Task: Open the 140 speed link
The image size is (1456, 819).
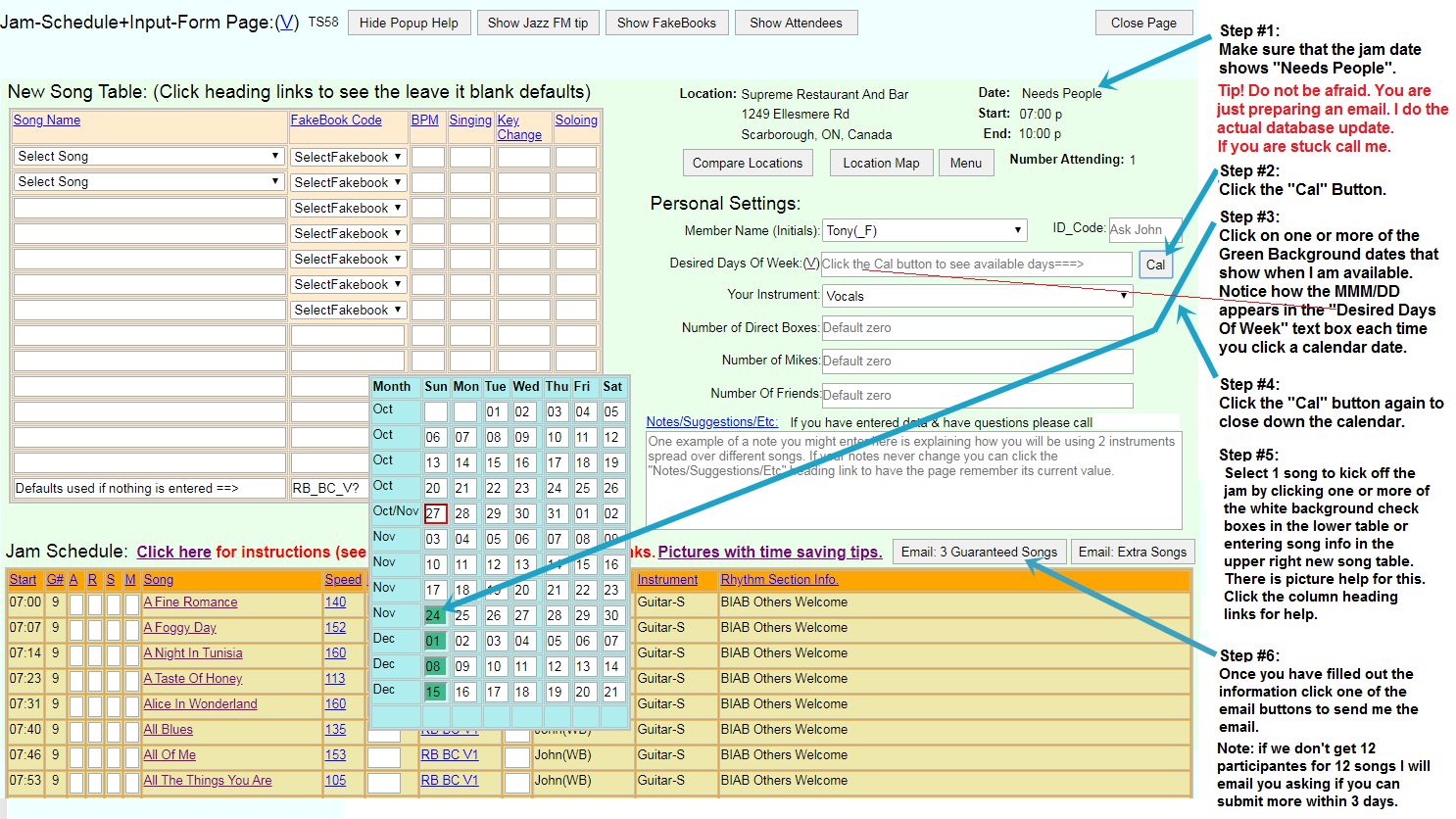Action: (x=335, y=602)
